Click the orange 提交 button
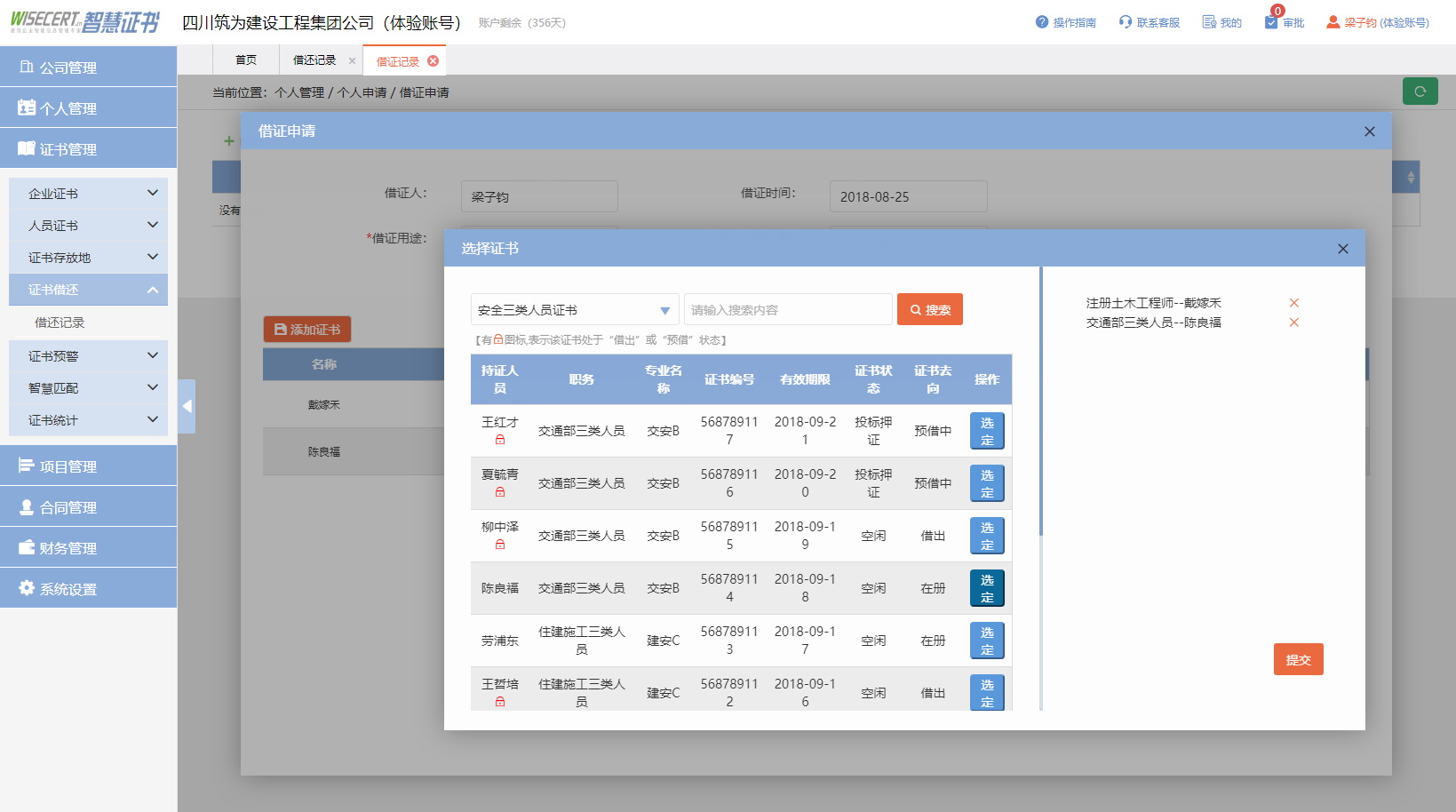 1299,659
